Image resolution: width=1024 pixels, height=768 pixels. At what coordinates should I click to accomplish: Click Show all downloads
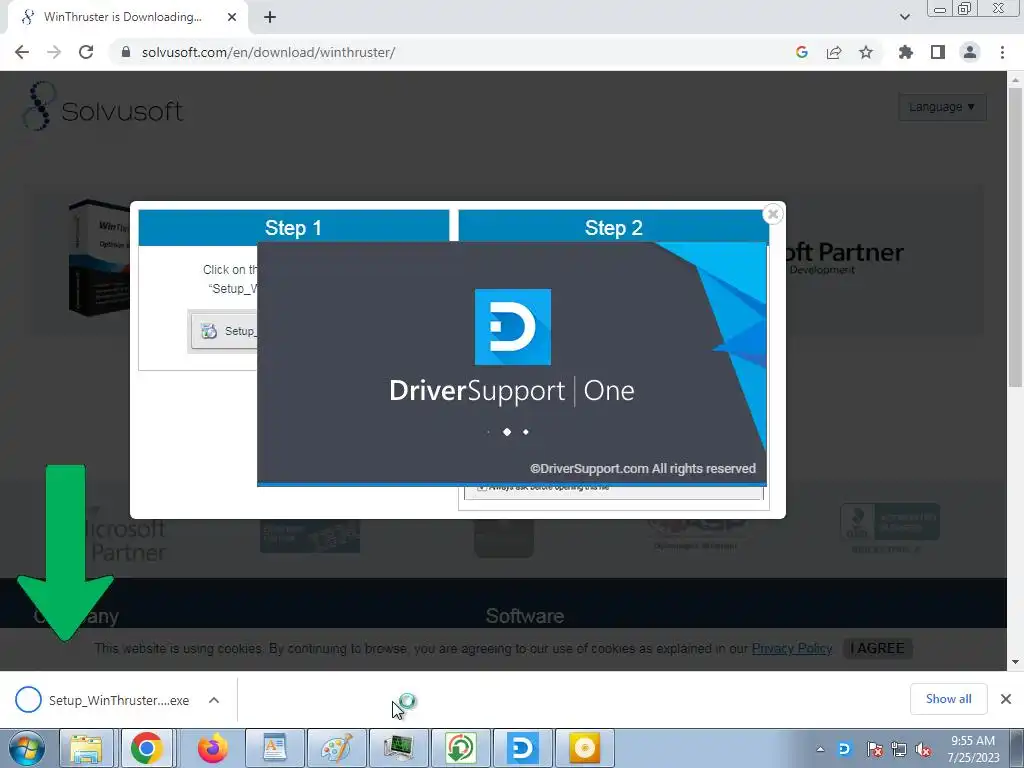948,699
